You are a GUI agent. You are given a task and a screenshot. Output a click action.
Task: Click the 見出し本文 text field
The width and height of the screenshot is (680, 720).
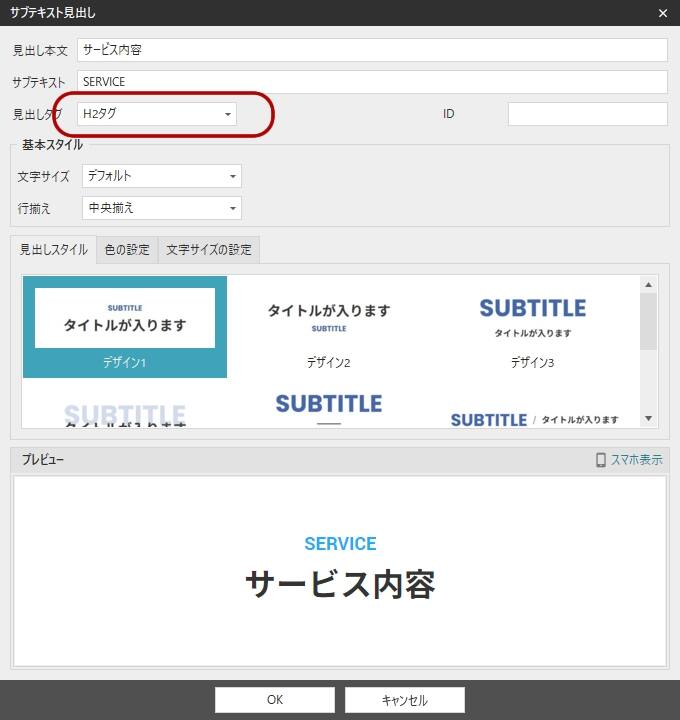pyautogui.click(x=371, y=50)
